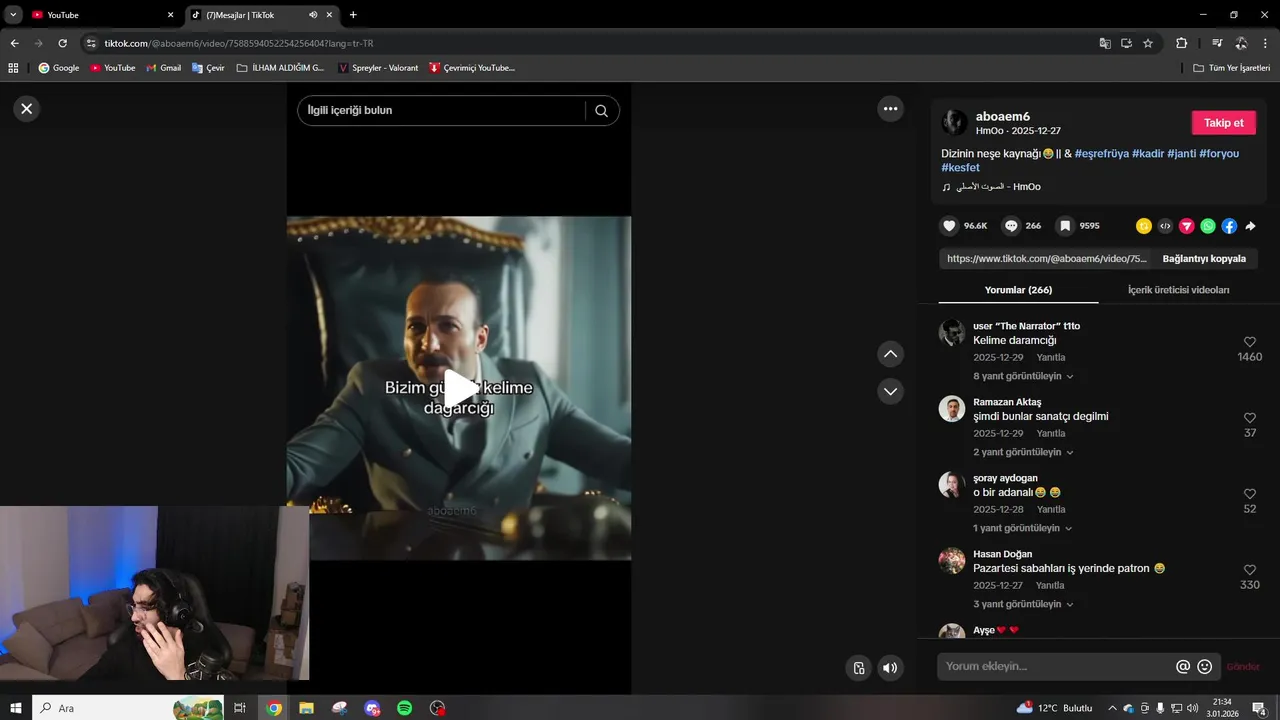Like şoray aydogan's comment
1280x720 pixels.
click(1249, 494)
